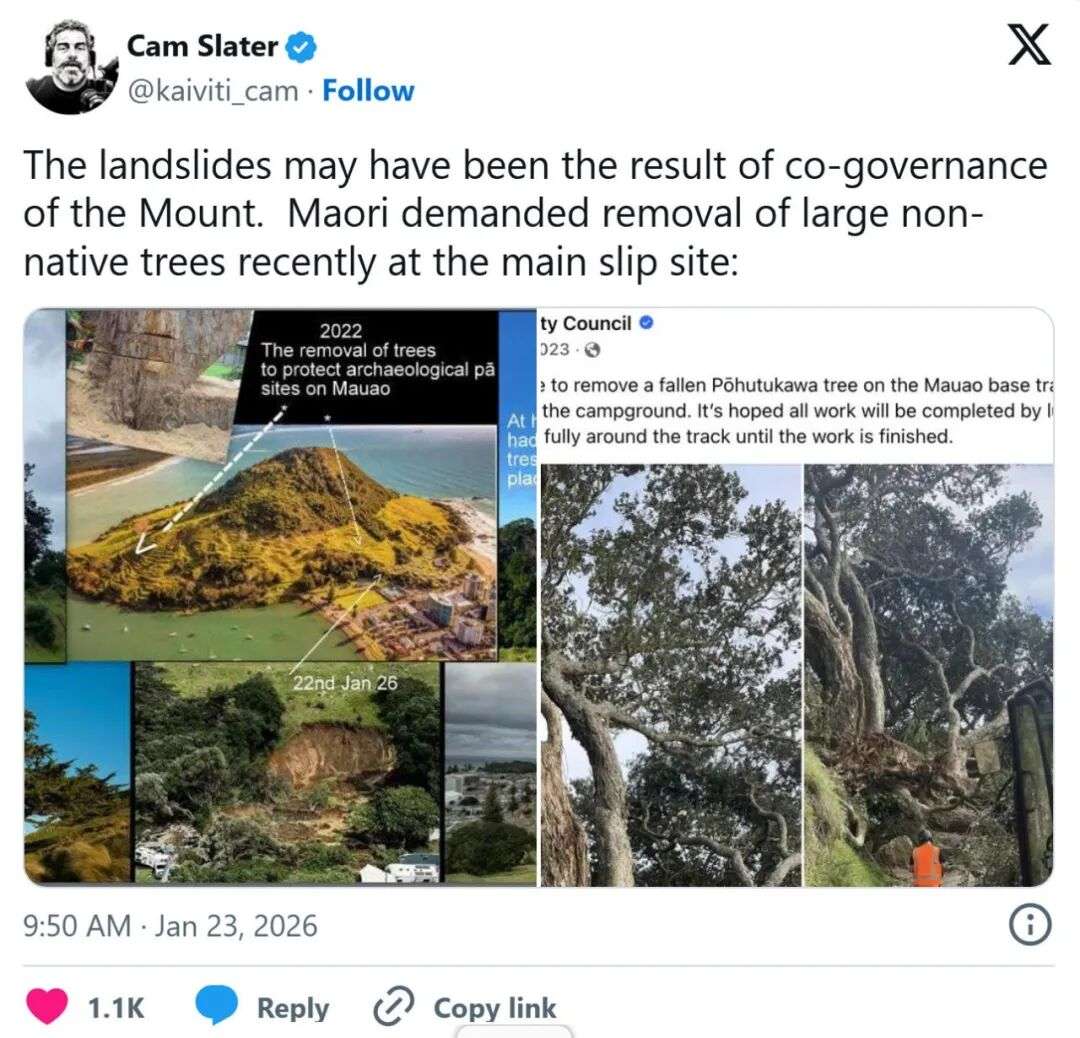Open the 9:50 AM Jan 23, 2026 timestamp

tap(170, 926)
